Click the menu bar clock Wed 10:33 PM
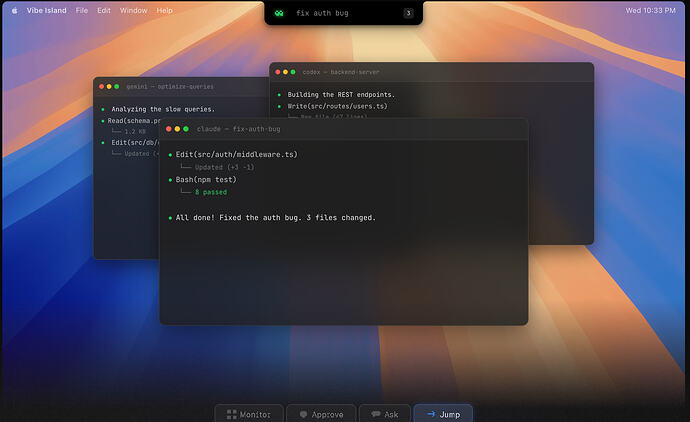This screenshot has height=422, width=690. point(650,11)
